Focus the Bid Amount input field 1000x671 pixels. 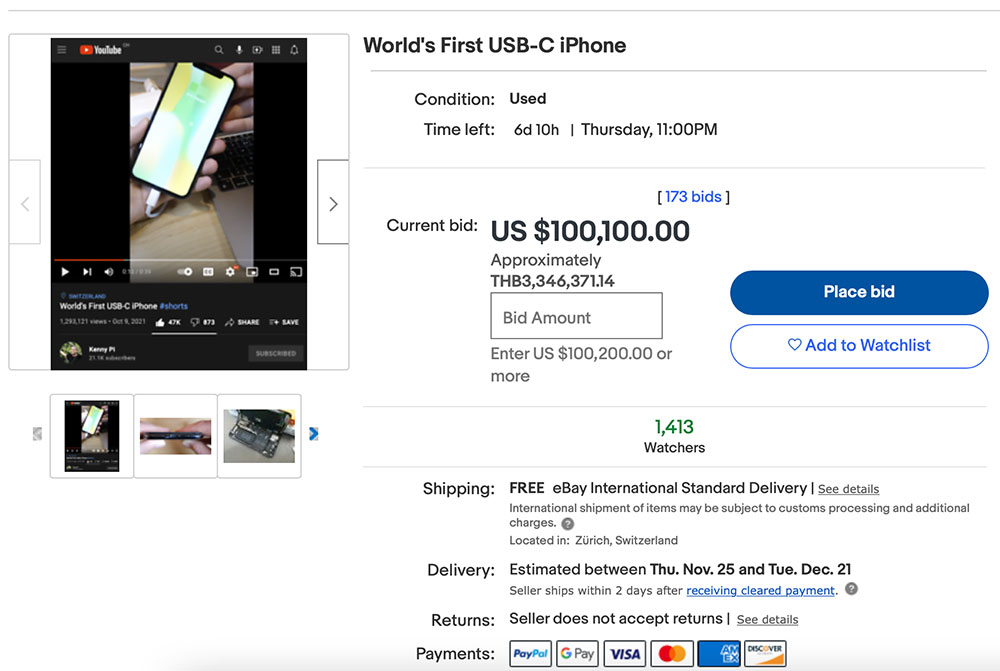tap(576, 317)
